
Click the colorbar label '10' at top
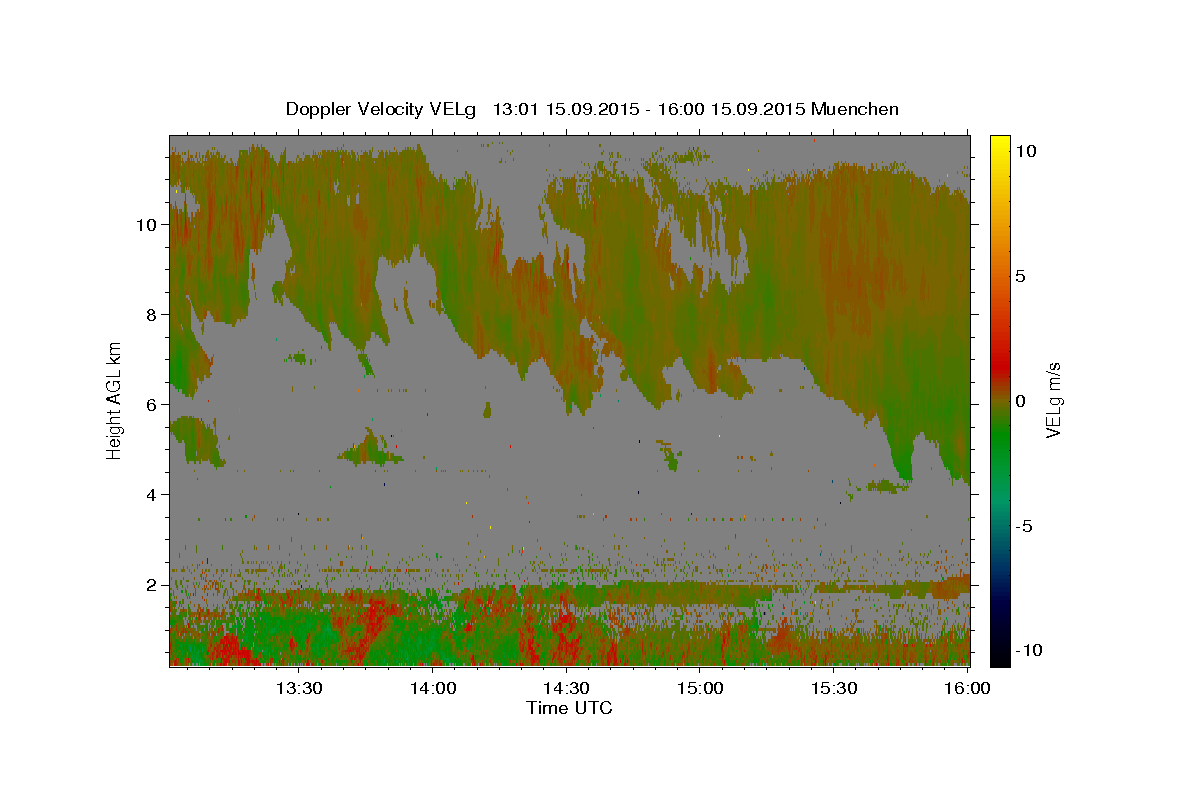pos(1025,150)
